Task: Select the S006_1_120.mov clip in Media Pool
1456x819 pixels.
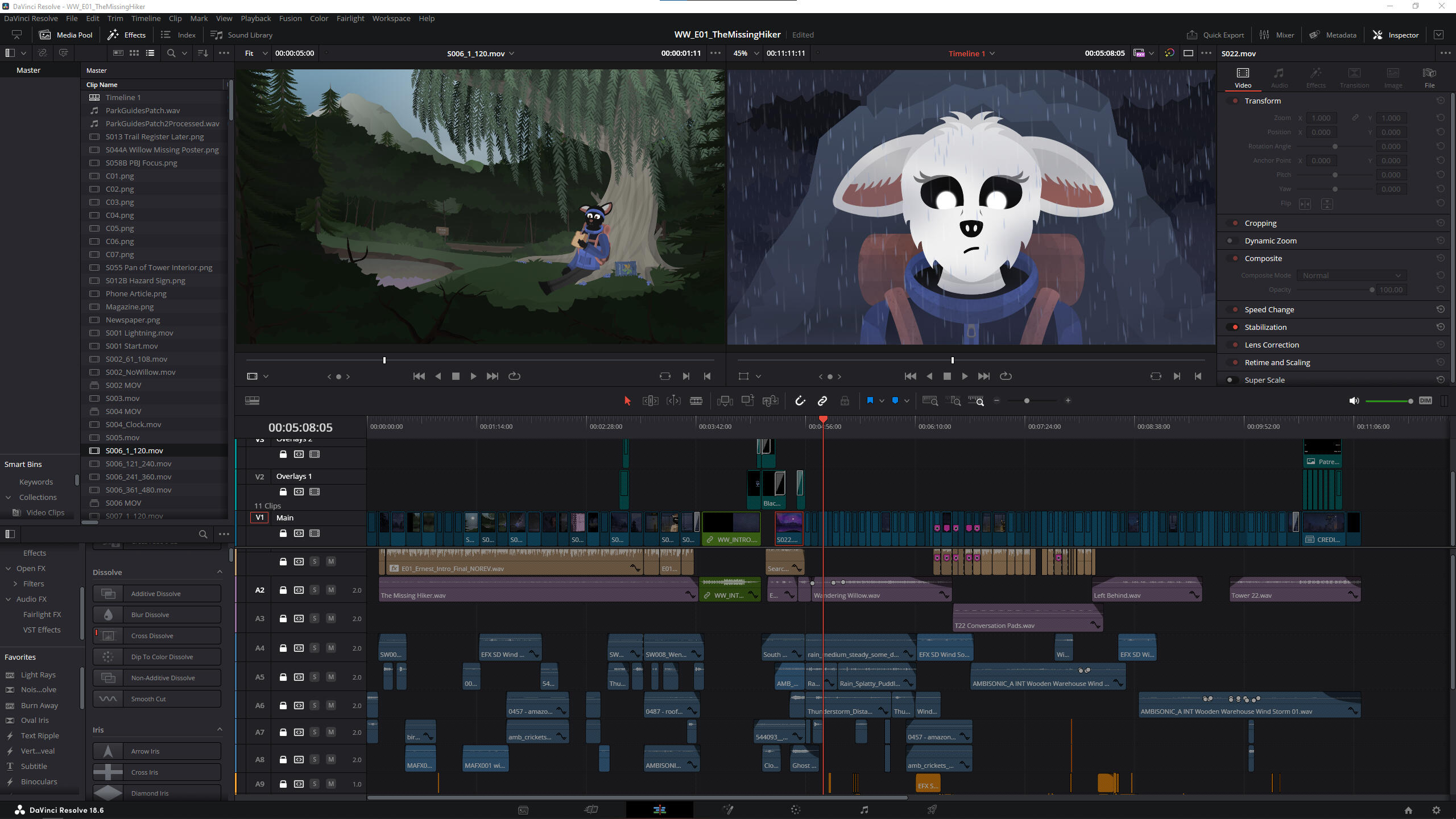Action: tap(134, 450)
